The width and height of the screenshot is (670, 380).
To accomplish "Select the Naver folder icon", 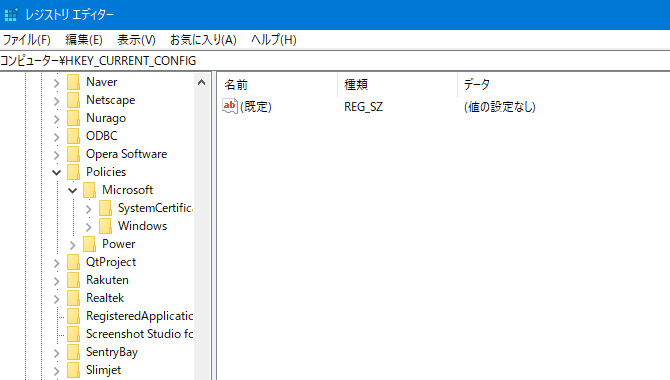I will [x=73, y=82].
